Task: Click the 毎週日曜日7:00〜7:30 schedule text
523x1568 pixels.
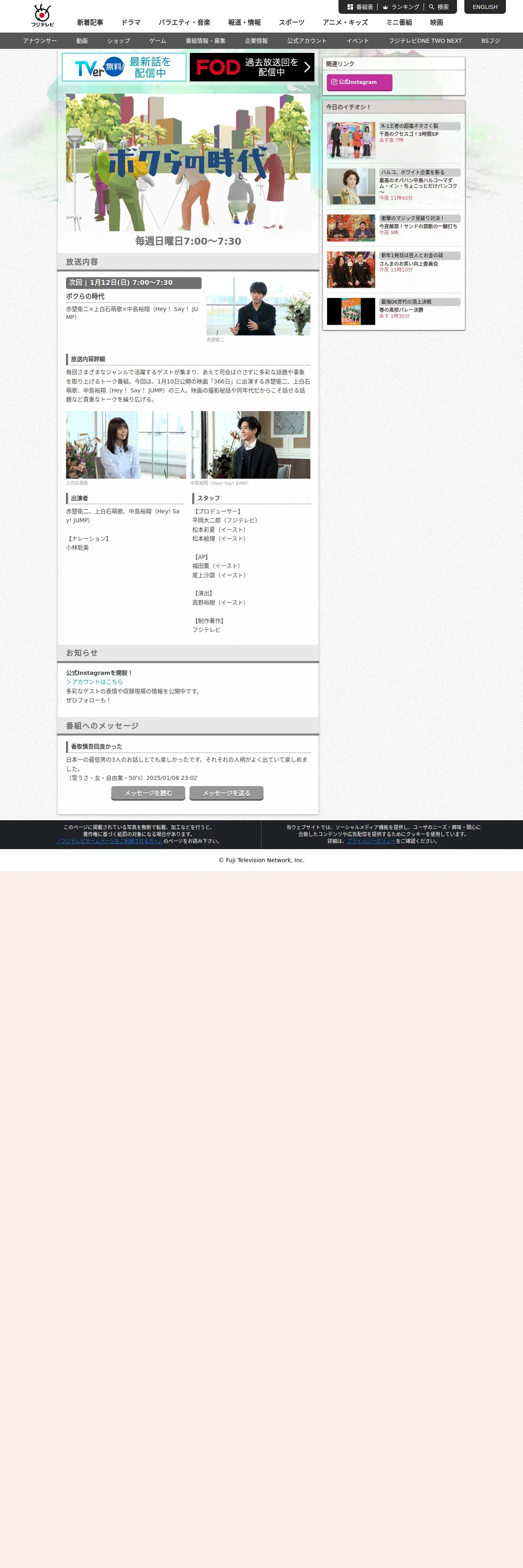Action: coord(188,241)
